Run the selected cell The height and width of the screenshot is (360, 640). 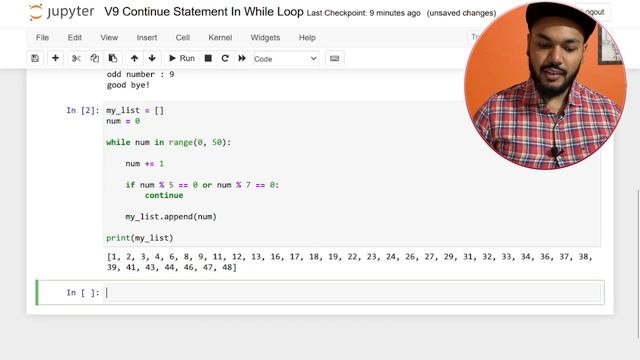coord(182,58)
